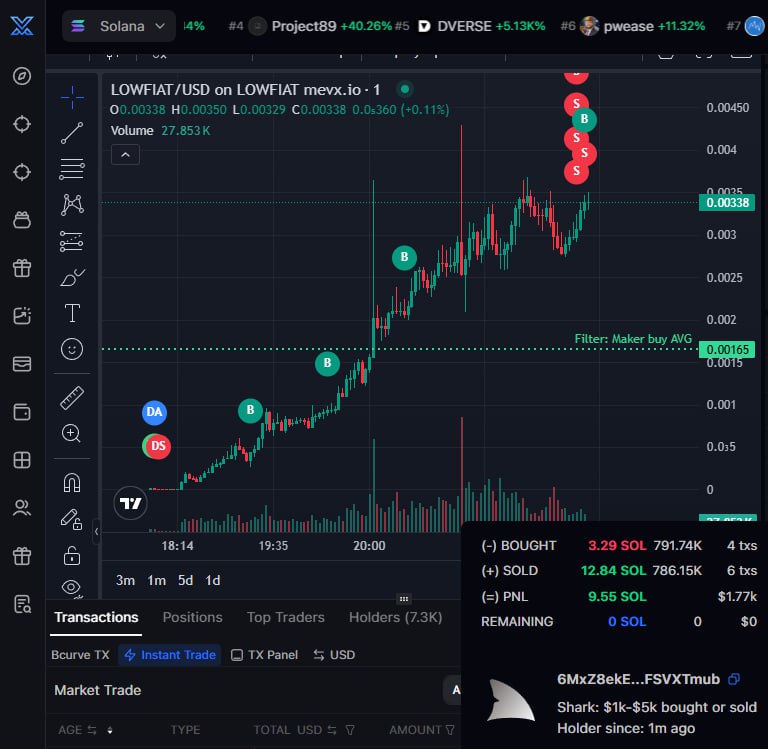Sort by AGE column swap icon
The image size is (768, 749).
(92, 730)
